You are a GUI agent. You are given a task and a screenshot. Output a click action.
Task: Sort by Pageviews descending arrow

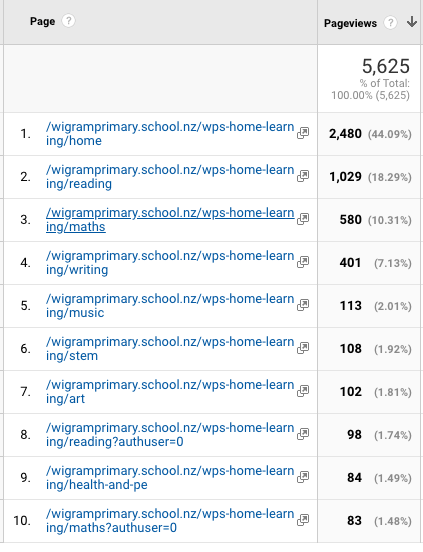click(x=412, y=22)
